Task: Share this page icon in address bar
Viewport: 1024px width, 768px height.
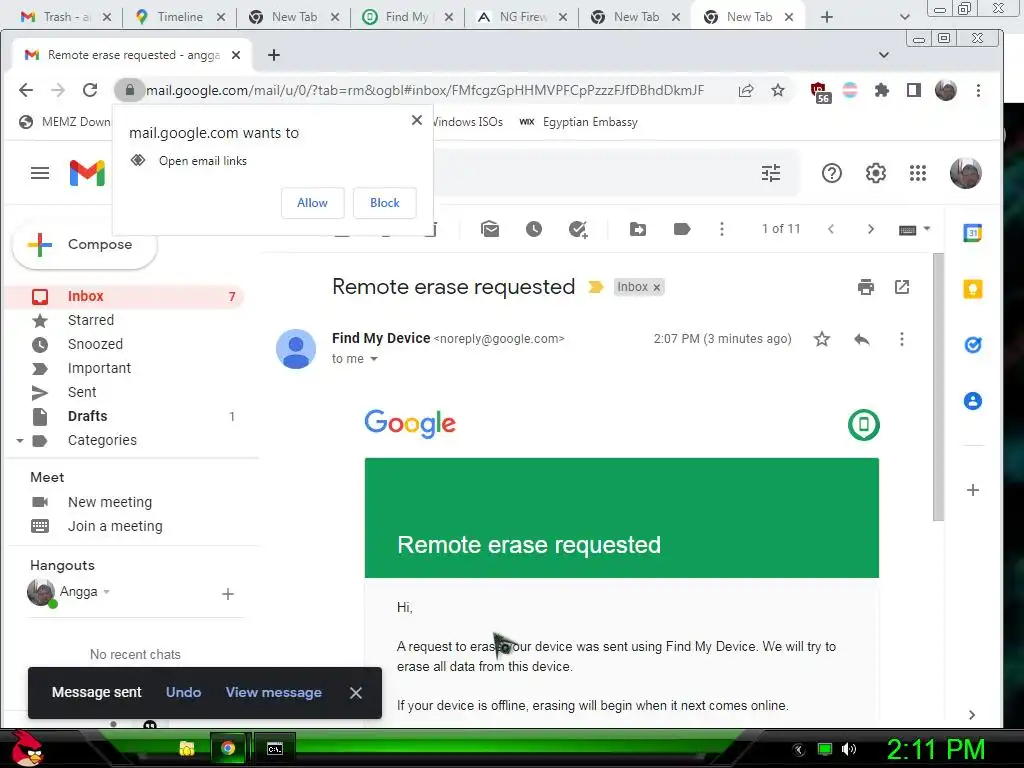Action: click(x=746, y=90)
